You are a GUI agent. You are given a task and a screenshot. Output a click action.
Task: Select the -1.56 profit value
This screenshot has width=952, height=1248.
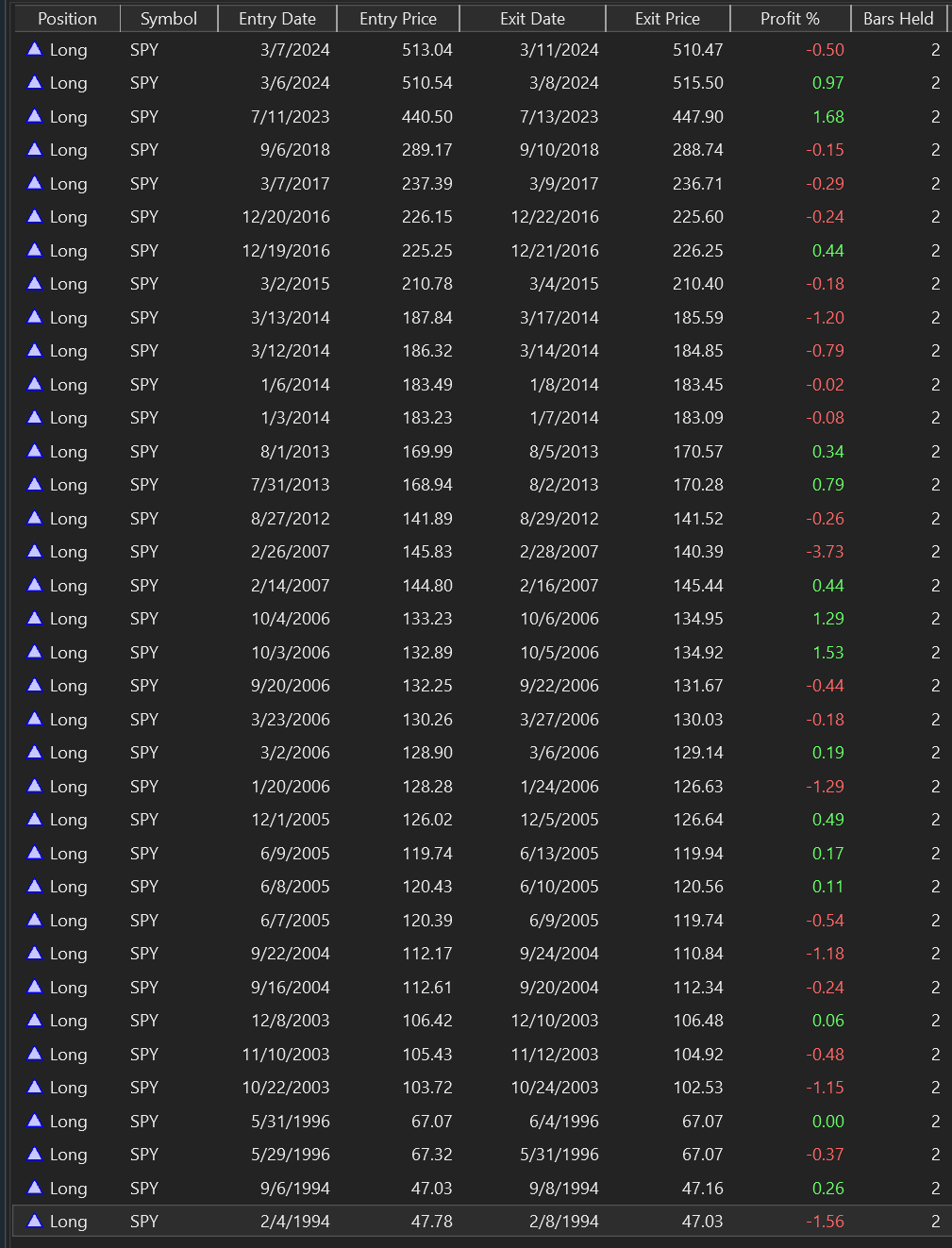825,1222
